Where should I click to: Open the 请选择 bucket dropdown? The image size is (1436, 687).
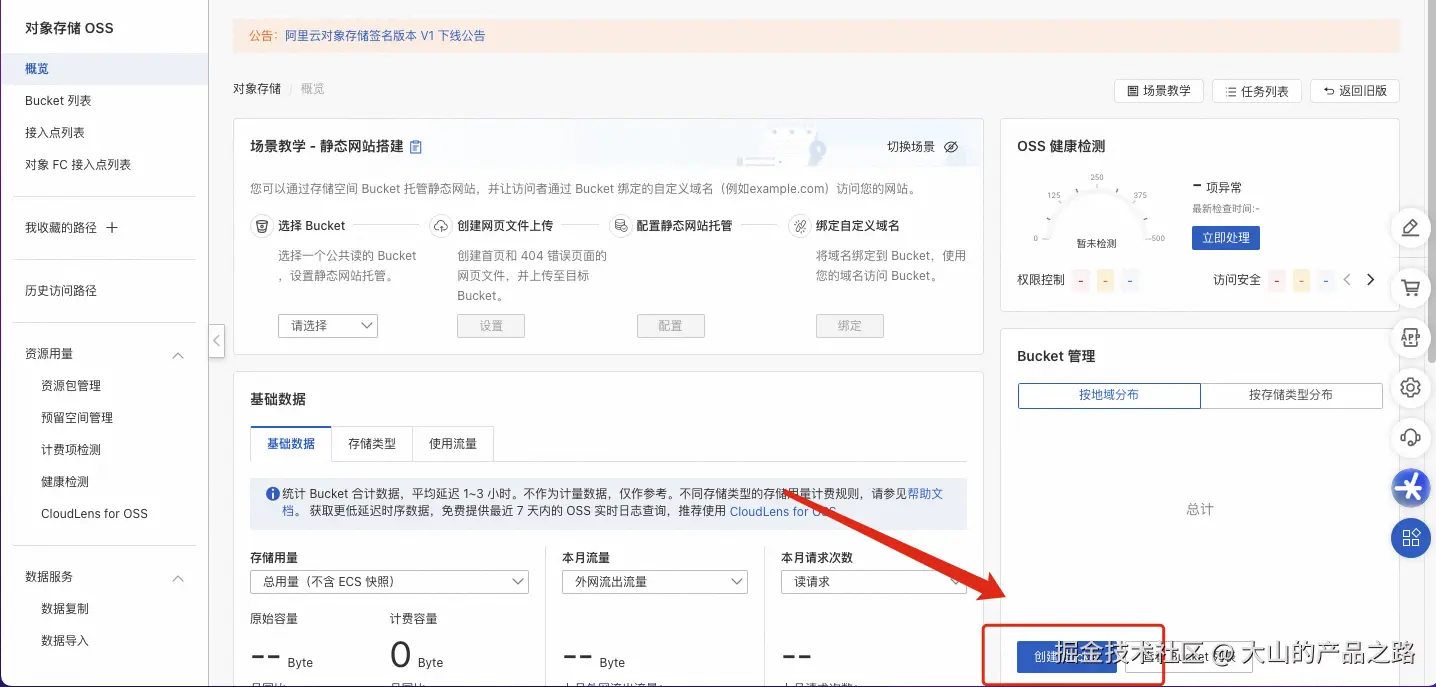click(328, 325)
